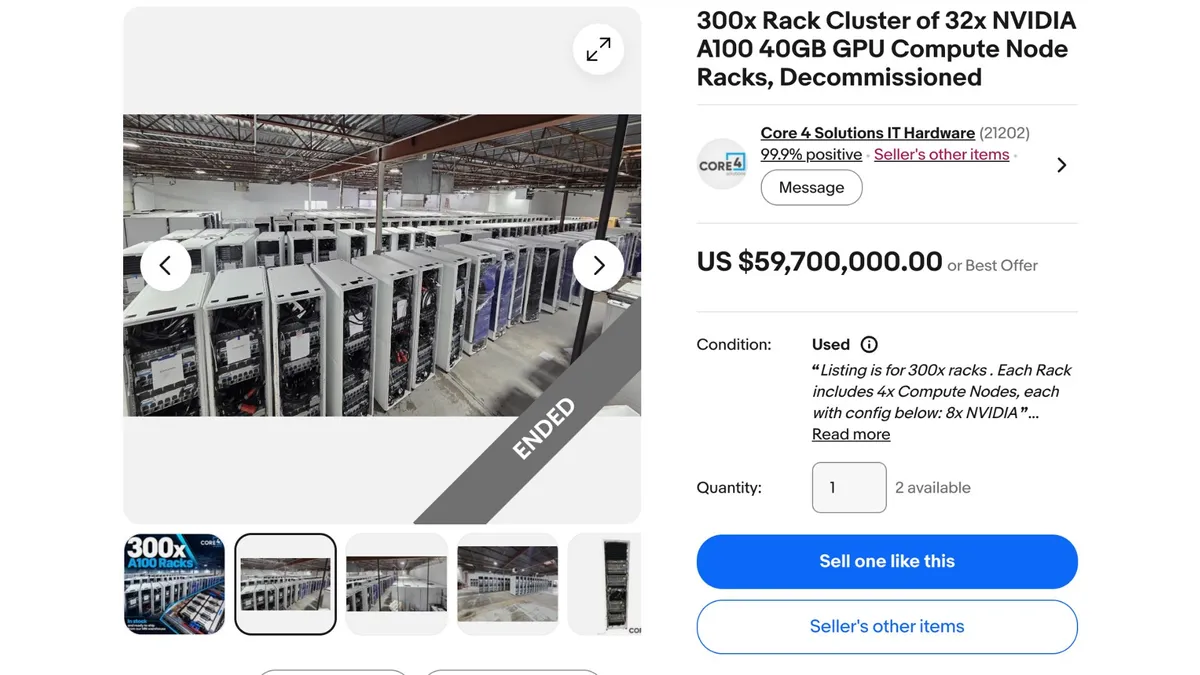Screen dimensions: 1200x675
Task: Click the main warehouse rack photo
Action: (382, 265)
